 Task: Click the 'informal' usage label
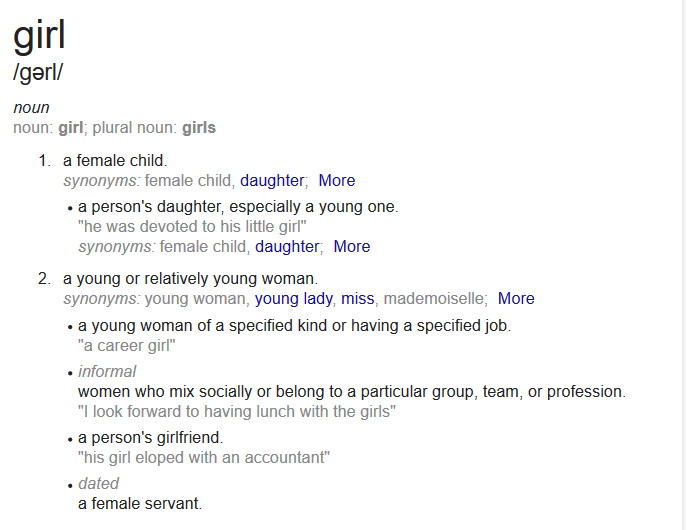tap(107, 372)
